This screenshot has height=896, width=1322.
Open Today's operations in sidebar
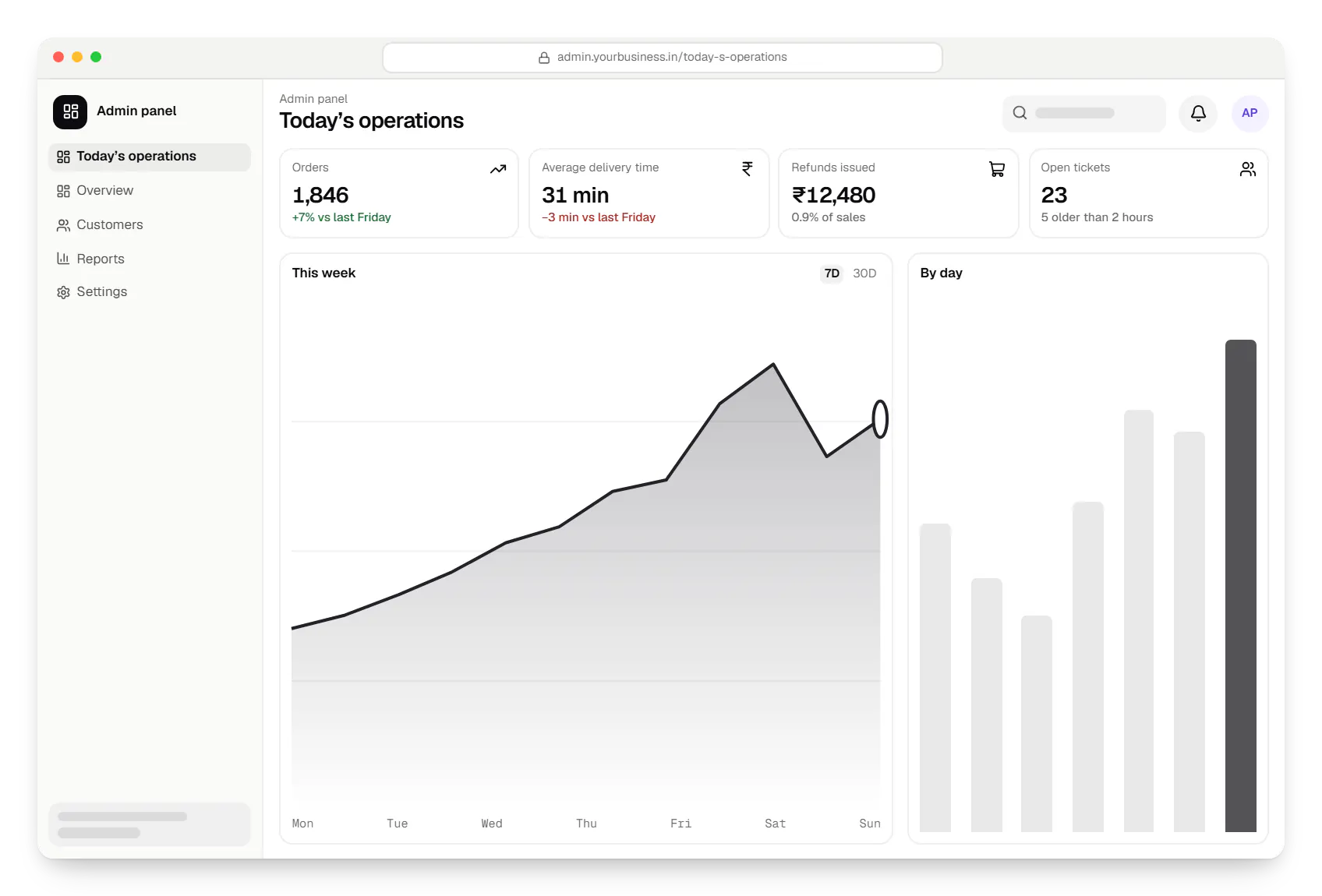150,157
